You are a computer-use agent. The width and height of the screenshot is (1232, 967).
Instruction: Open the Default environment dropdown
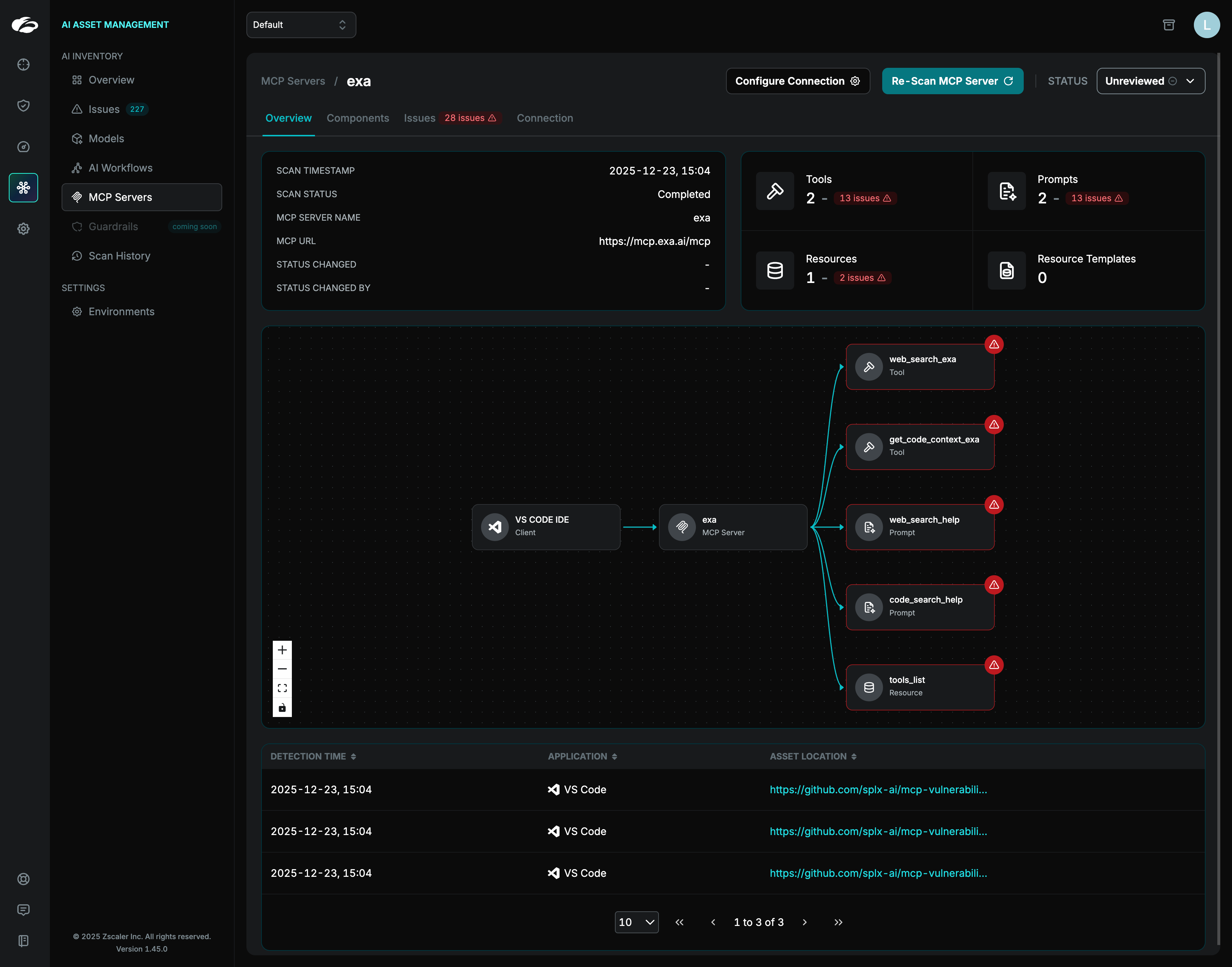coord(301,25)
